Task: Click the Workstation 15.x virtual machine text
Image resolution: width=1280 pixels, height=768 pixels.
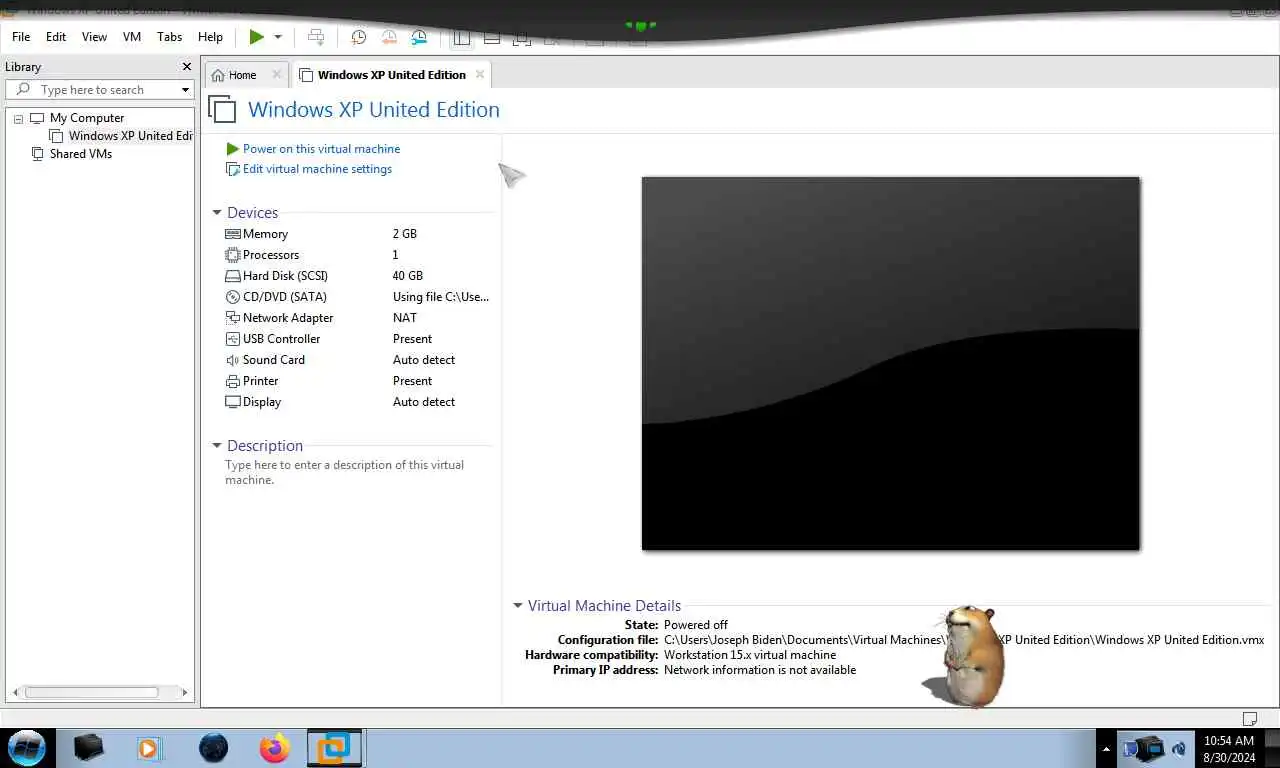Action: click(x=750, y=655)
